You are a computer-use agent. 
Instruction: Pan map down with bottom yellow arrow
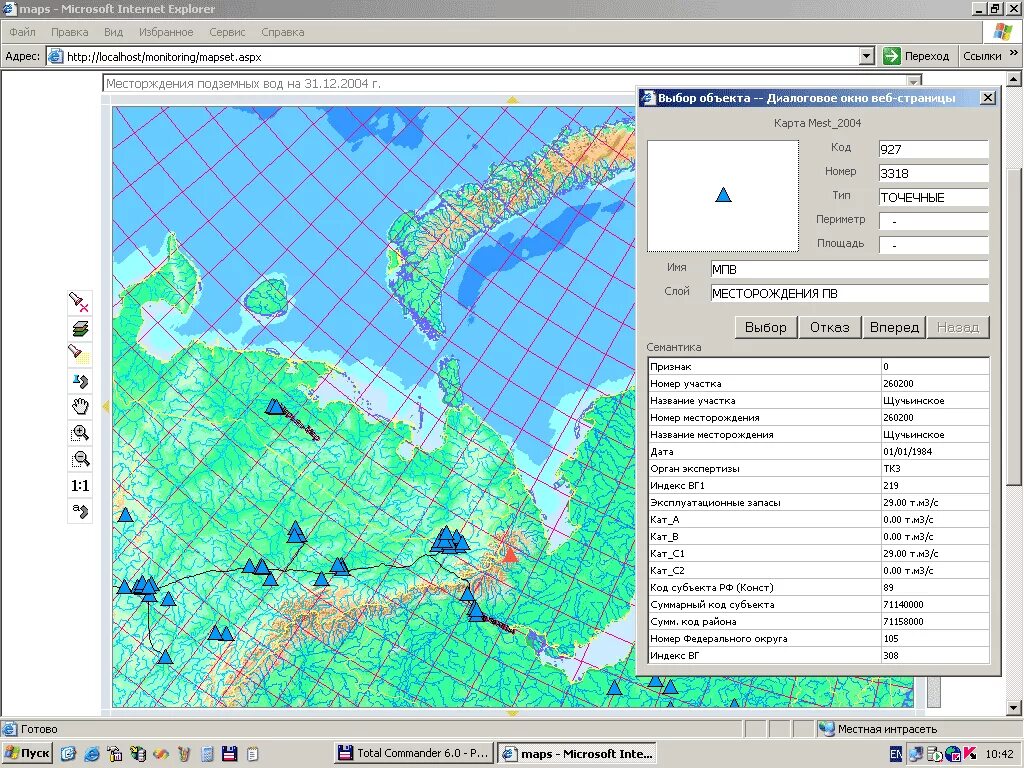(x=513, y=714)
